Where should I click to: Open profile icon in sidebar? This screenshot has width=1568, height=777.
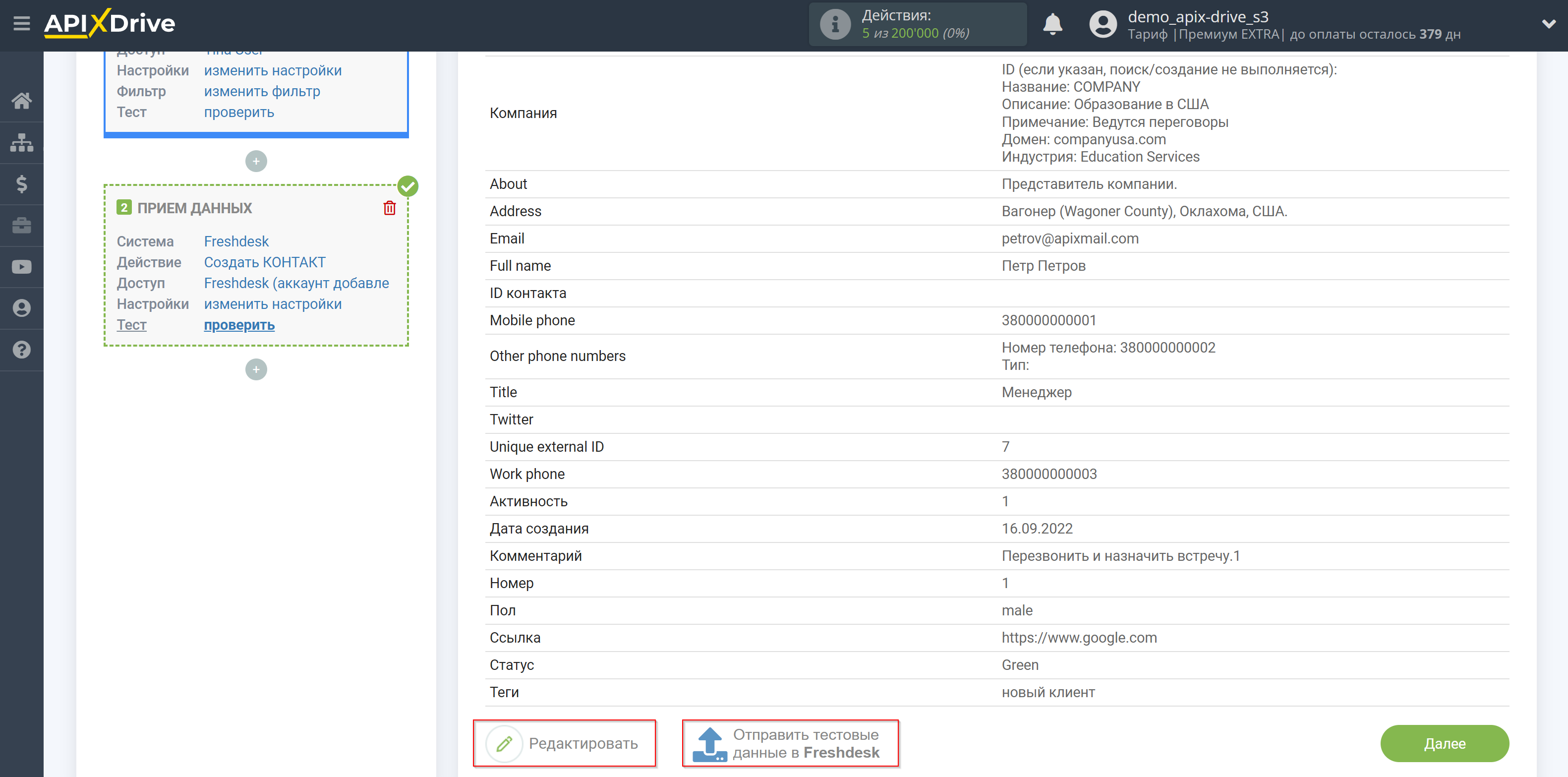point(22,308)
